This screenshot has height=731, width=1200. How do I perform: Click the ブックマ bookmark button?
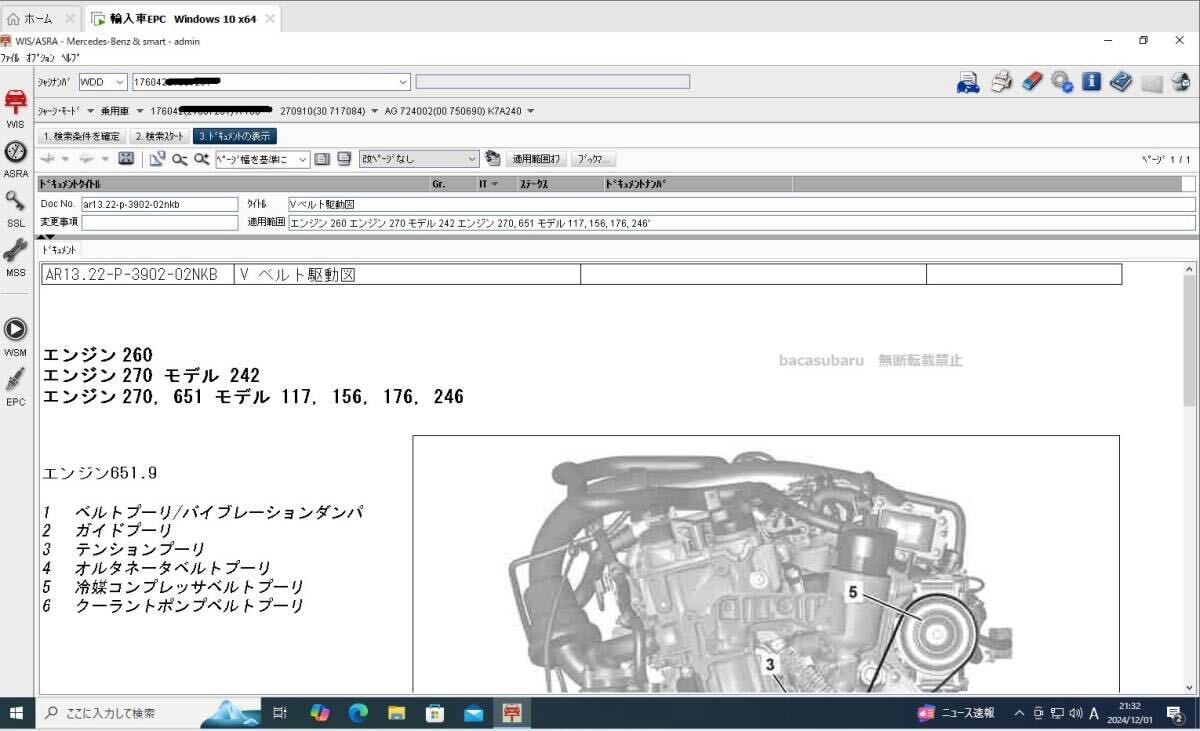pyautogui.click(x=591, y=159)
